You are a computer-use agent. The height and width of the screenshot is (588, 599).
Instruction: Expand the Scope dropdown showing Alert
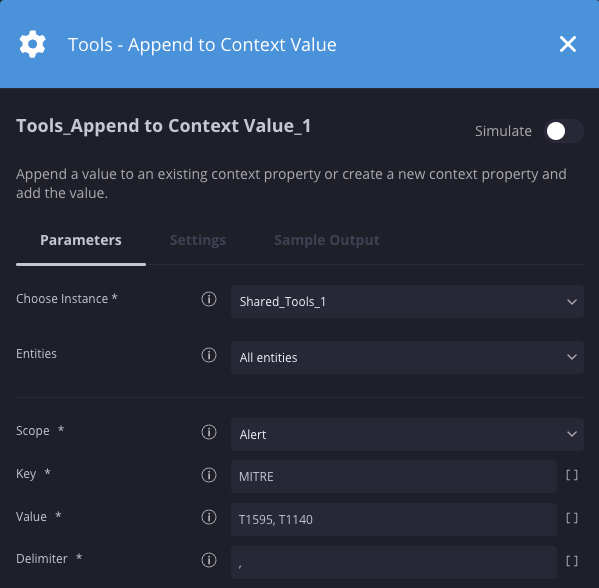(407, 434)
